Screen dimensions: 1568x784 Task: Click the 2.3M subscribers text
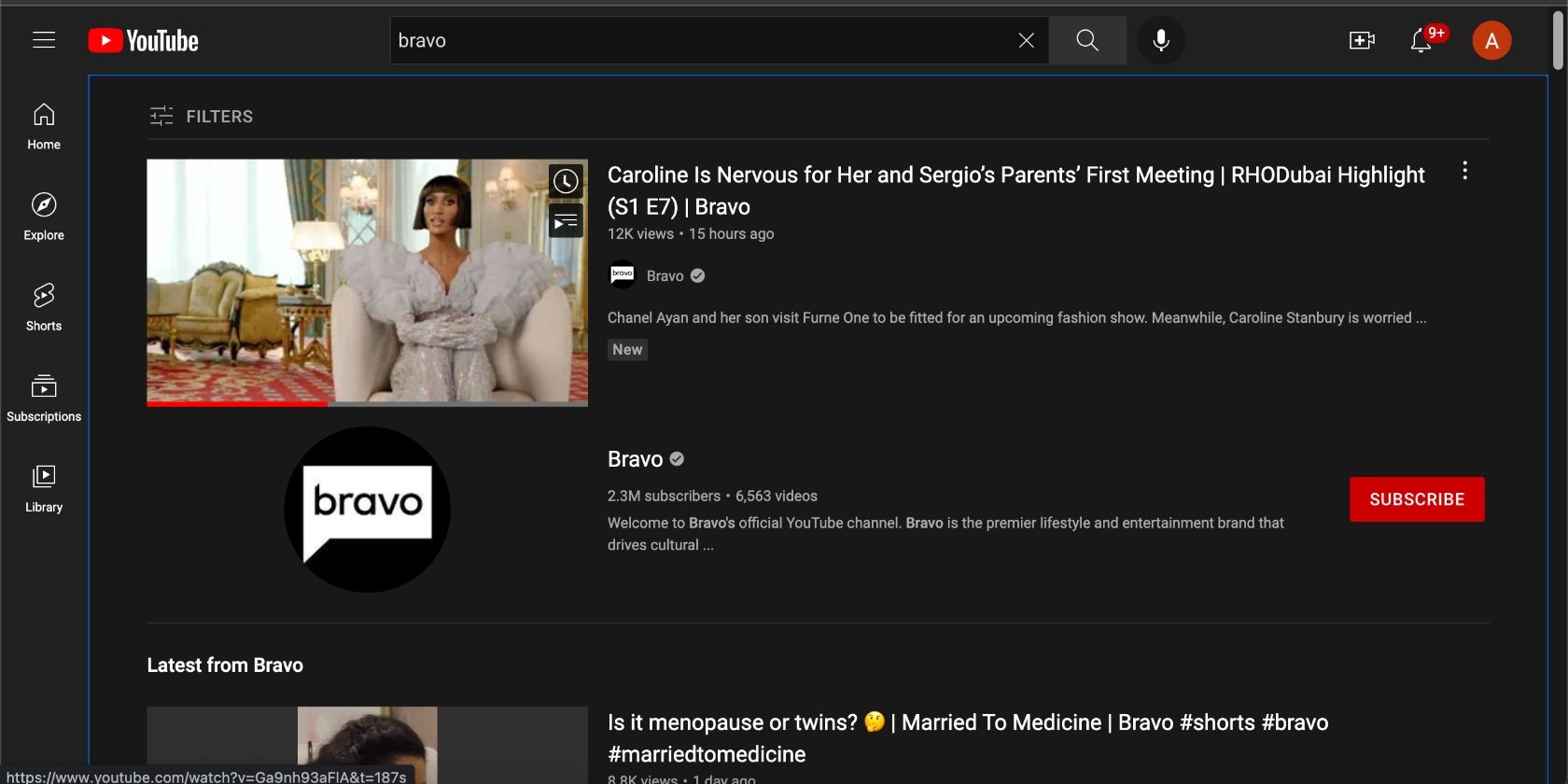[664, 496]
